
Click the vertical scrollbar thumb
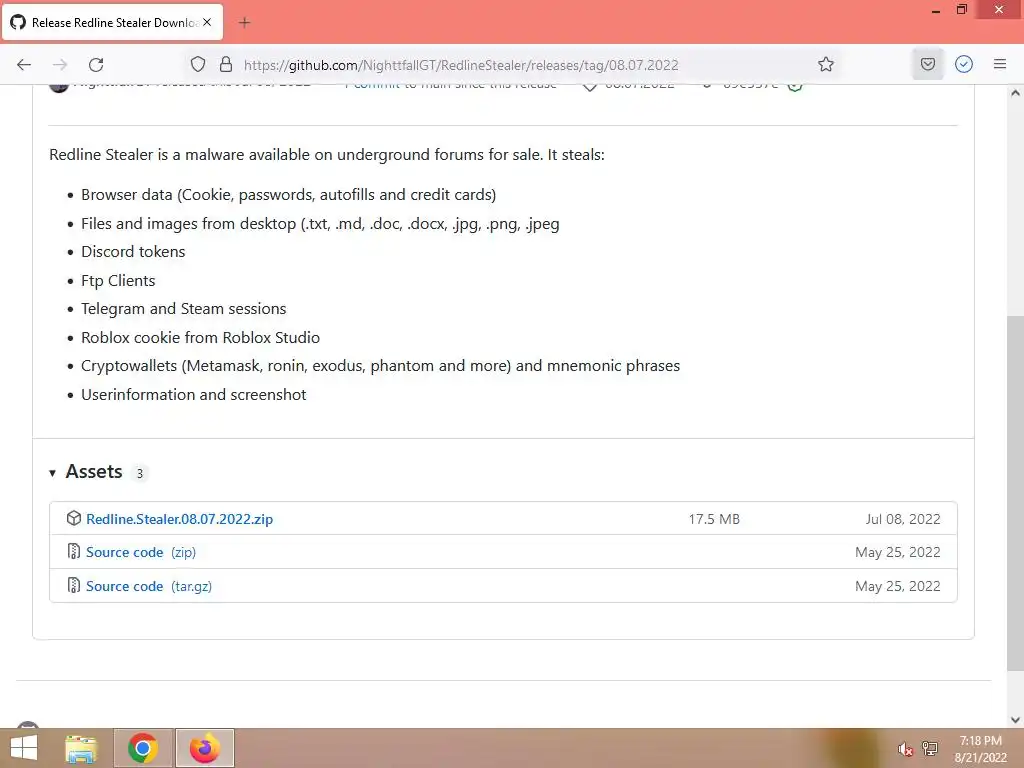(1015, 493)
